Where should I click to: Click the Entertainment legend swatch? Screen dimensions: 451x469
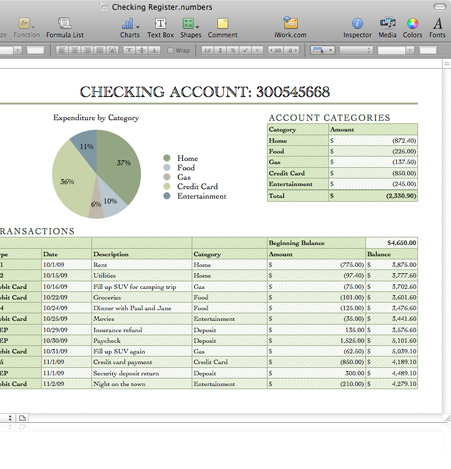(x=167, y=196)
